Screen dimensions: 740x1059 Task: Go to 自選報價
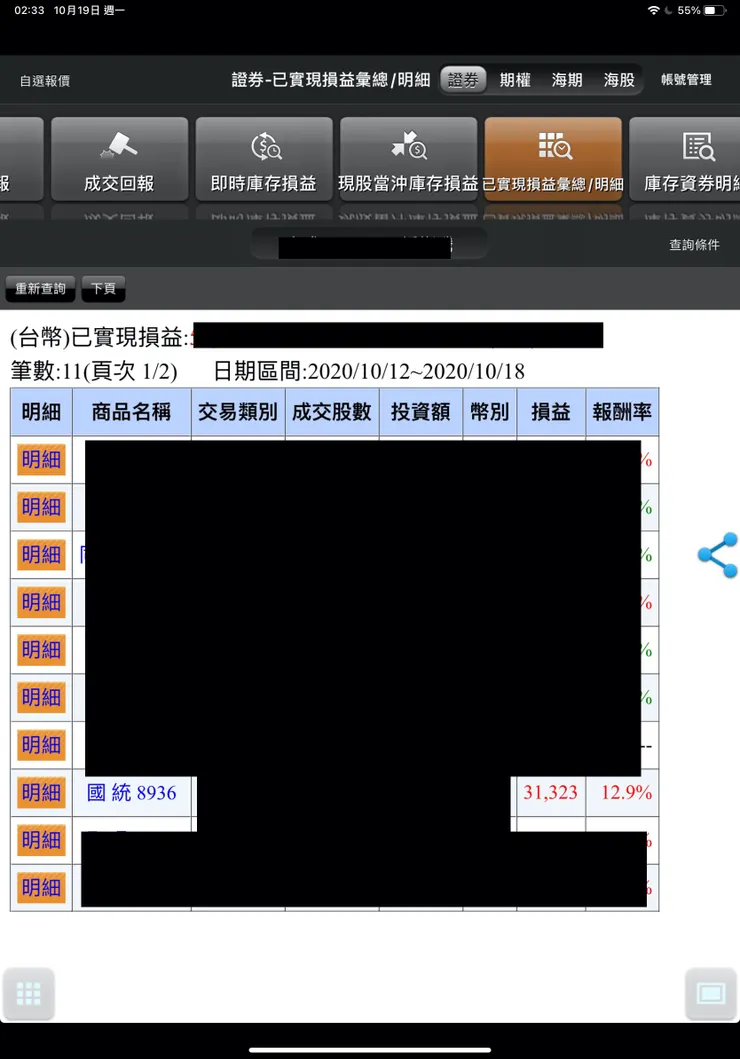click(x=45, y=81)
